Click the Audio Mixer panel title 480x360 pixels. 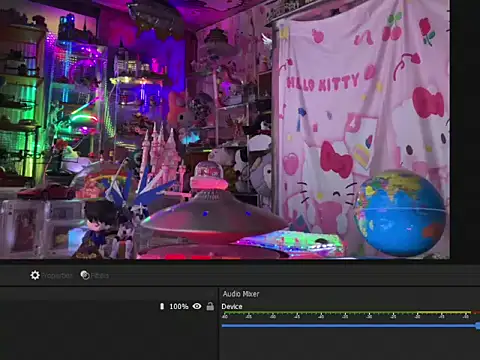pos(241,294)
